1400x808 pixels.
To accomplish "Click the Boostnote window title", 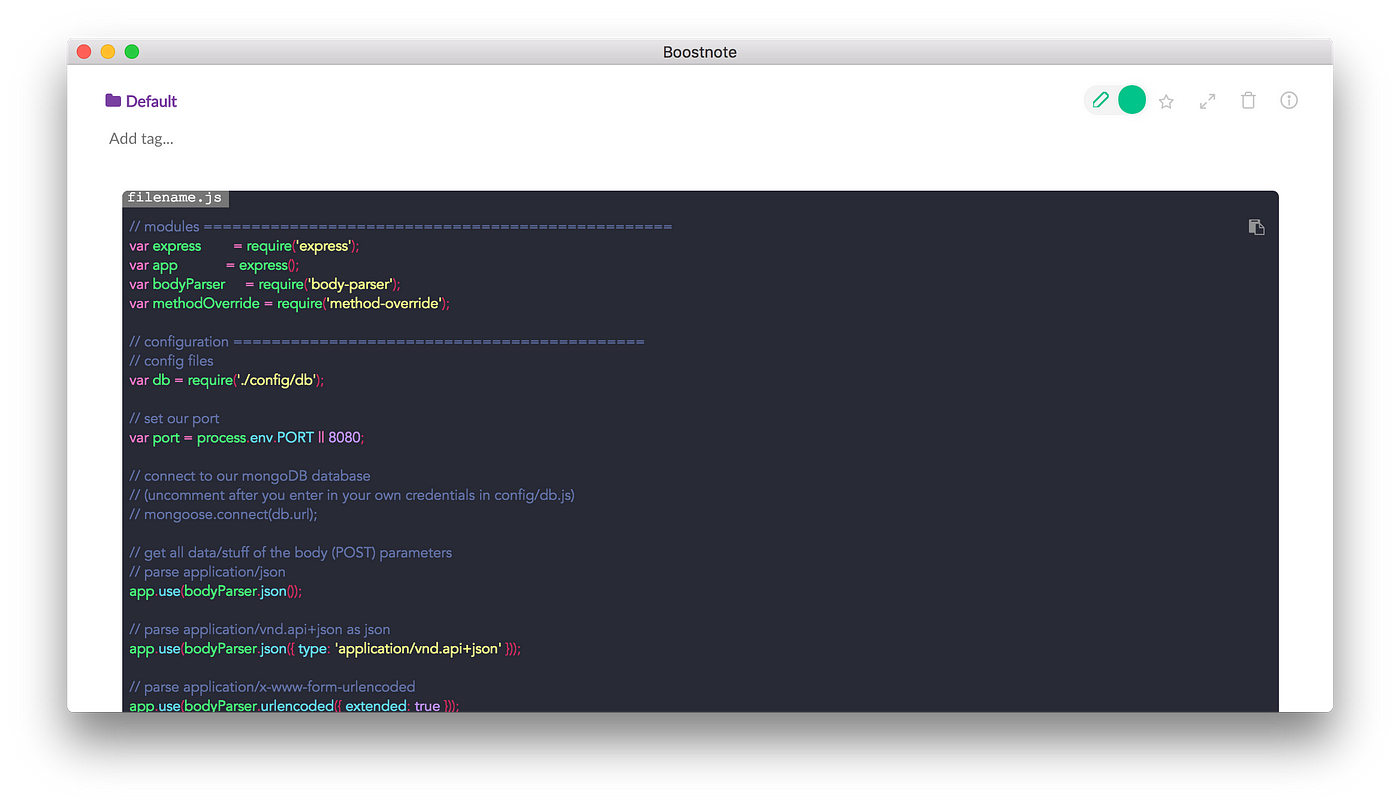I will (700, 52).
